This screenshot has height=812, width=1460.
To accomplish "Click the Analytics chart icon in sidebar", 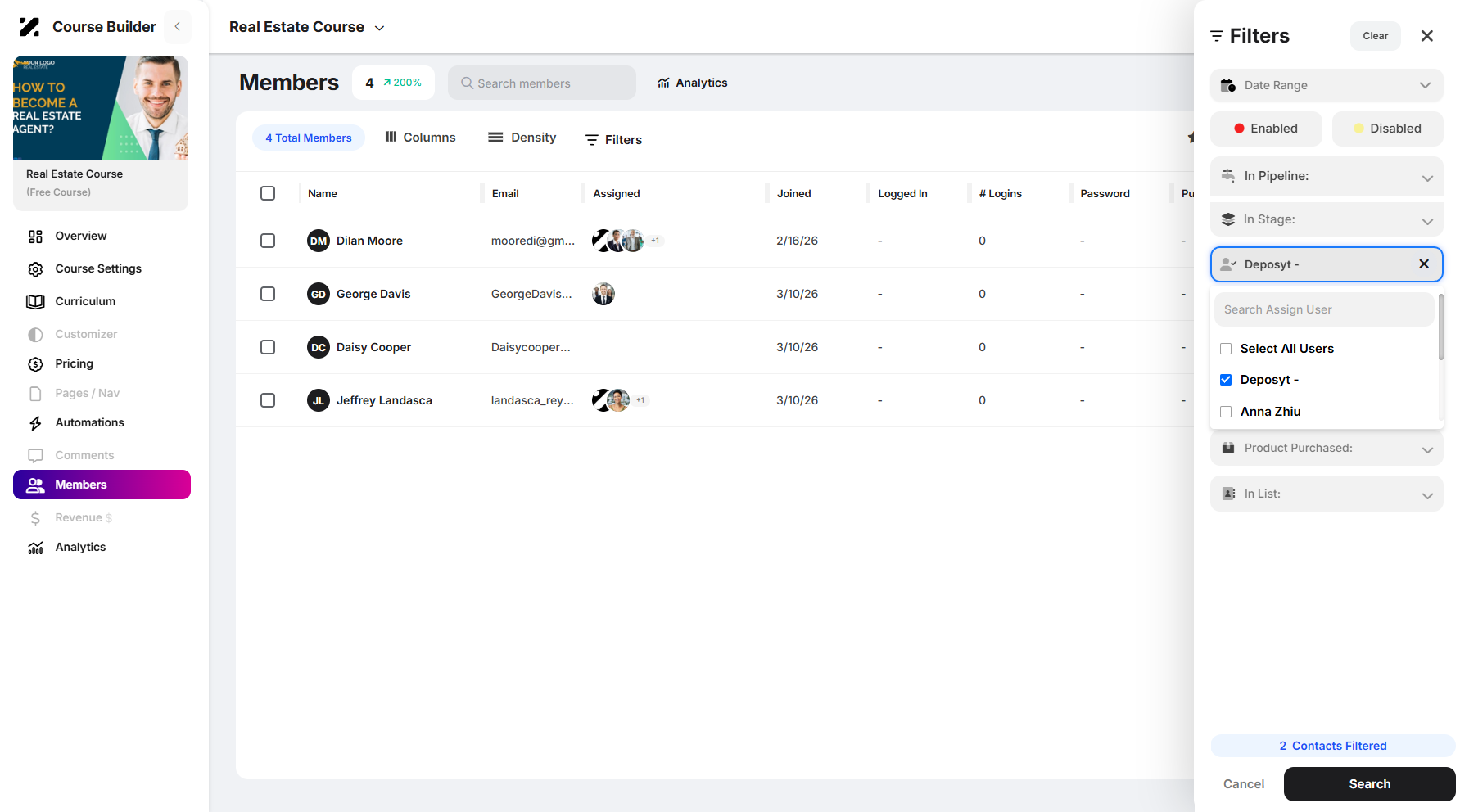I will (35, 548).
